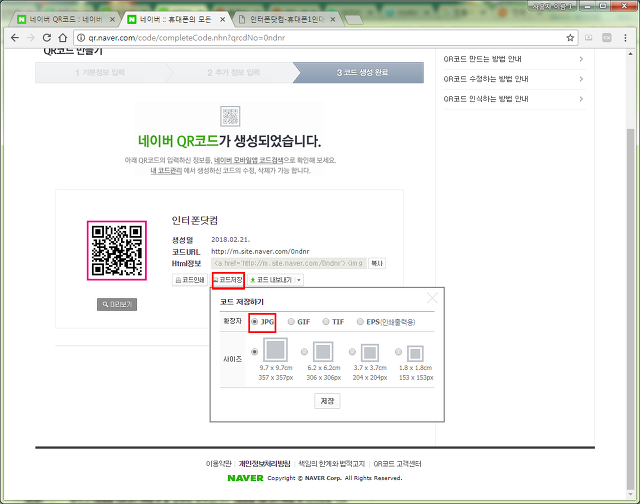The width and height of the screenshot is (640, 504).
Task: Open a new tab with the new tab button
Action: pos(353,19)
